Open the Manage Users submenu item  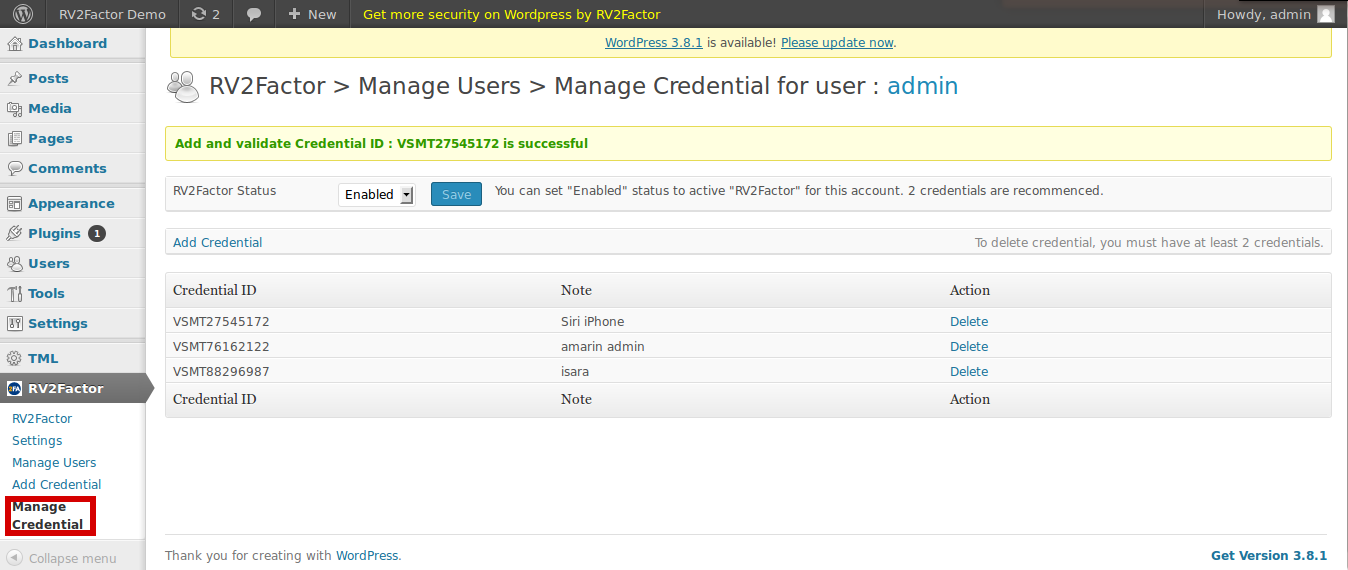[54, 462]
